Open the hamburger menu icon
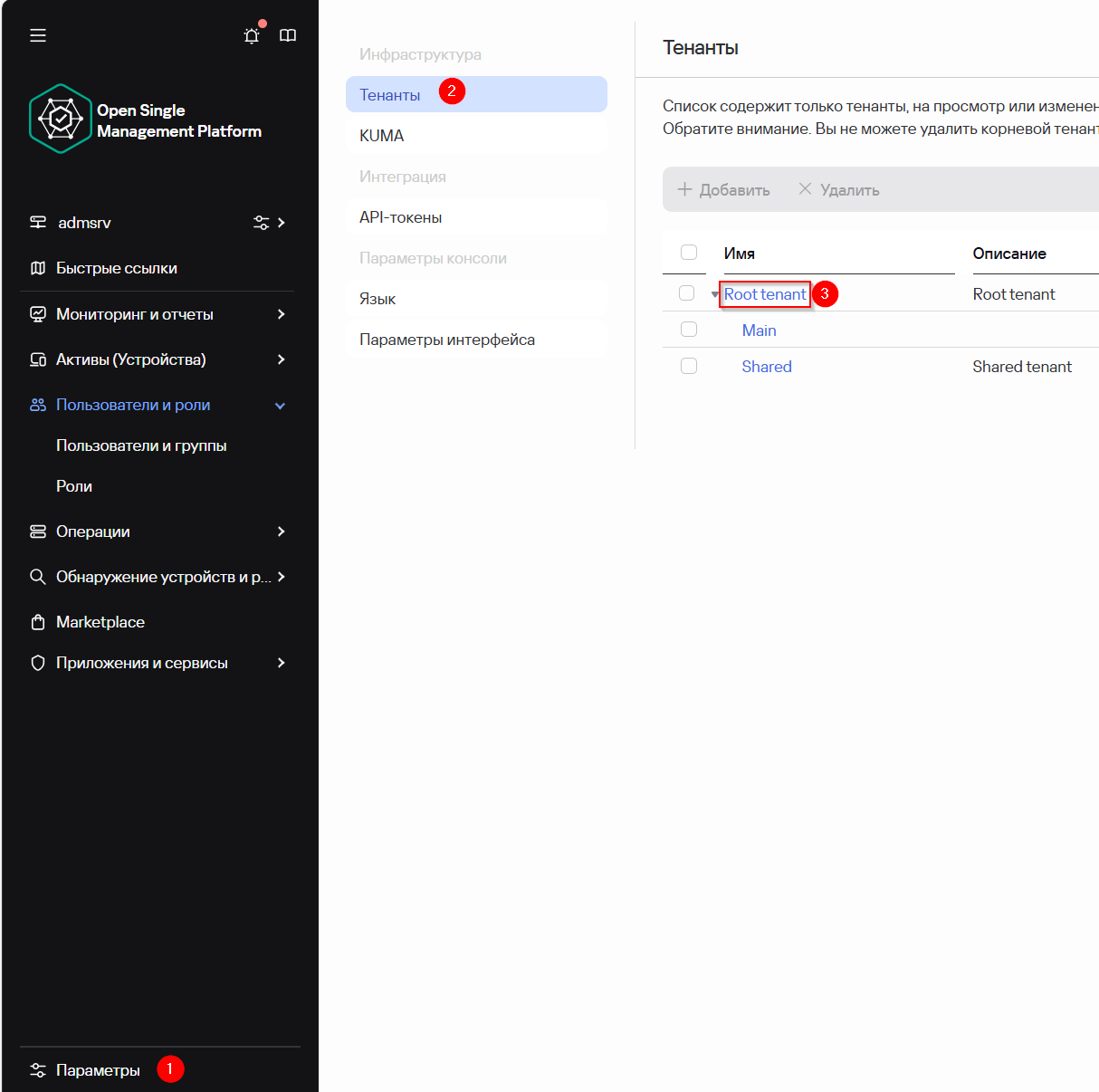Viewport: 1099px width, 1092px height. tap(38, 35)
